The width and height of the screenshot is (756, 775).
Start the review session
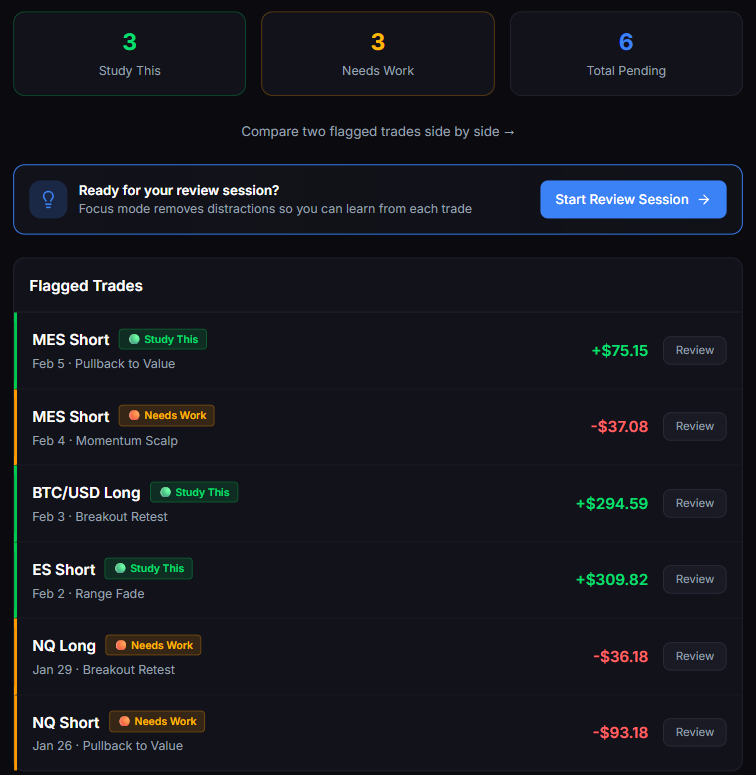[x=633, y=199]
